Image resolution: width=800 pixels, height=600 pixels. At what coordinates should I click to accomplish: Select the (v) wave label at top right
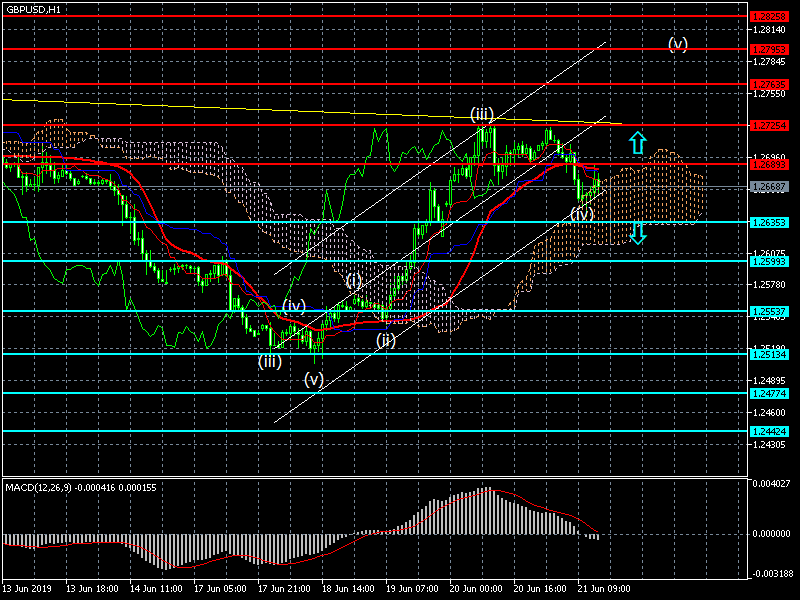point(678,44)
